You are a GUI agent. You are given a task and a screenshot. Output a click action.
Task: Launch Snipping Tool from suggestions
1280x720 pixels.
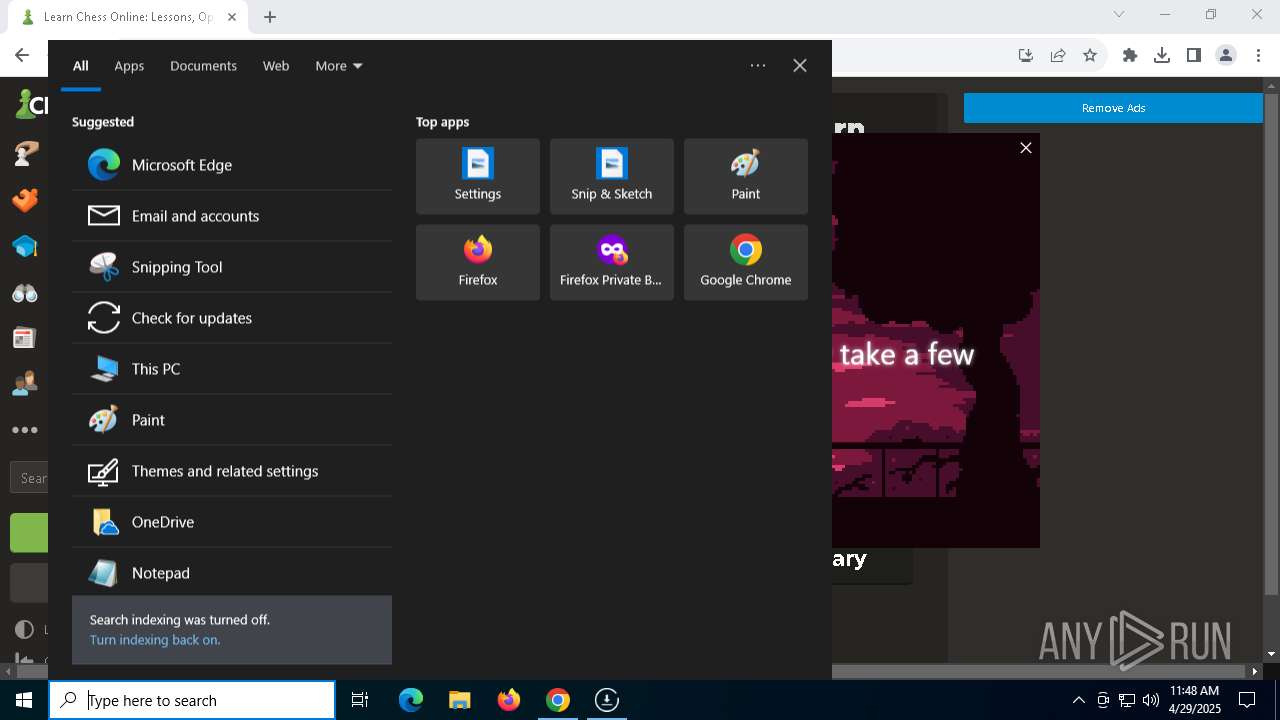(x=232, y=267)
